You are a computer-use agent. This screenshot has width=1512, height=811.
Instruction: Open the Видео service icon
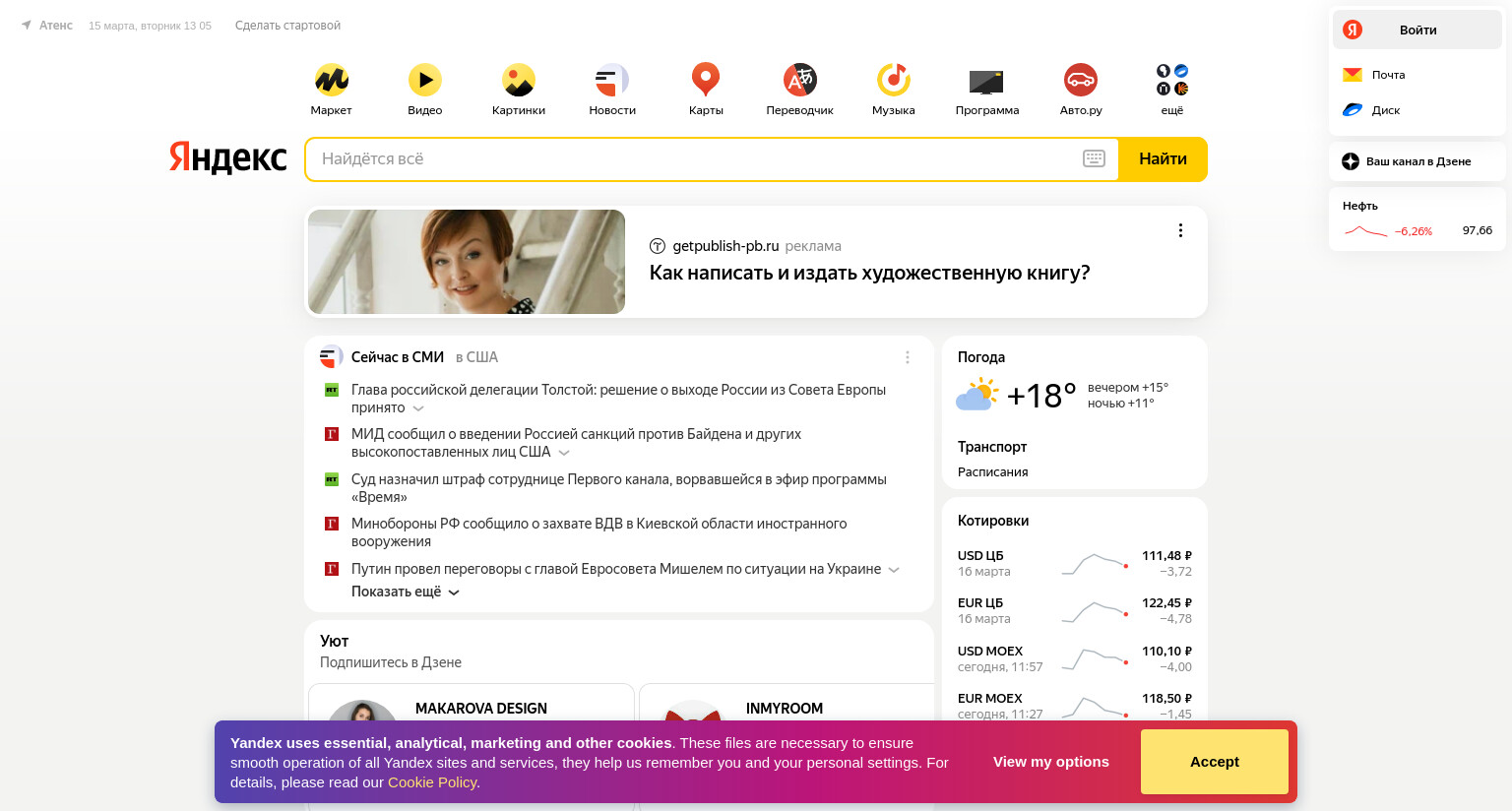click(x=425, y=80)
